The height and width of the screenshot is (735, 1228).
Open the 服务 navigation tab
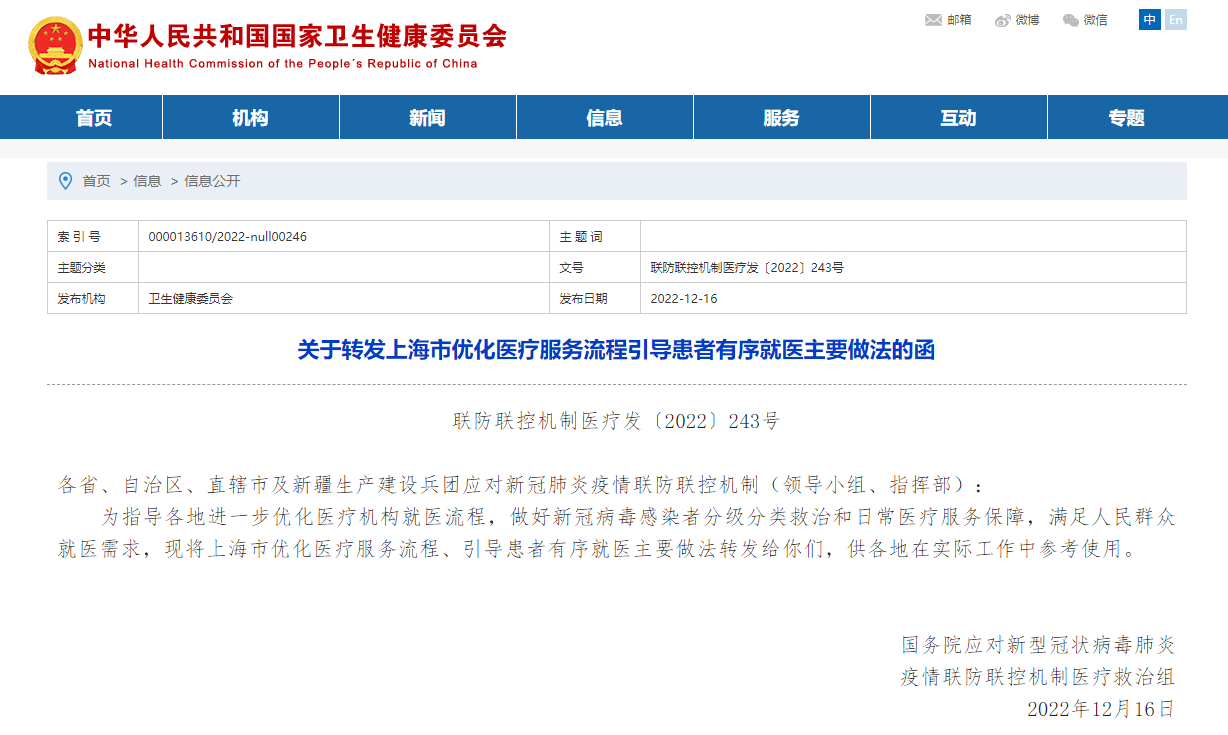click(781, 118)
